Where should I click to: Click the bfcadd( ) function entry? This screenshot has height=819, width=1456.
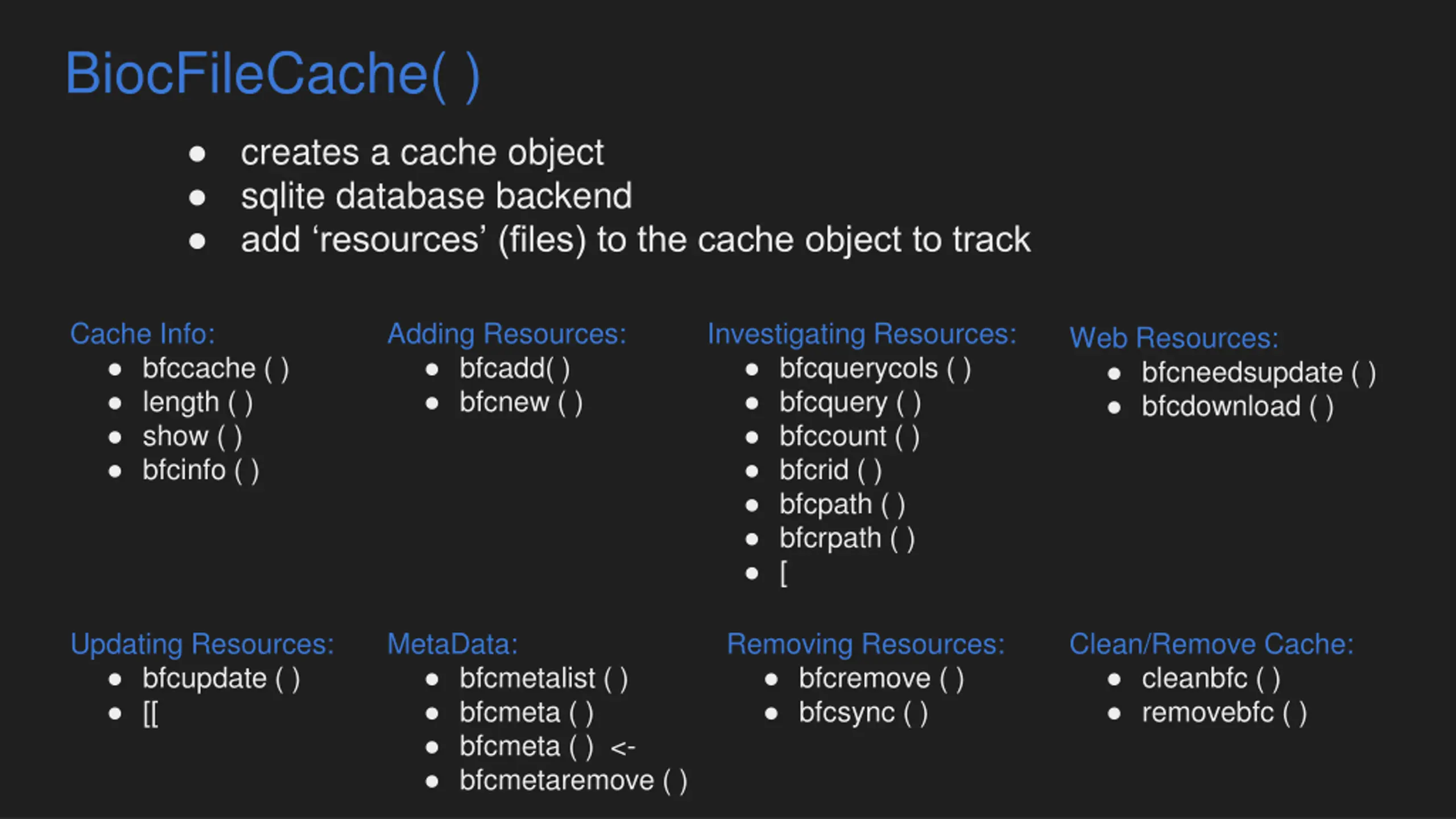point(514,369)
